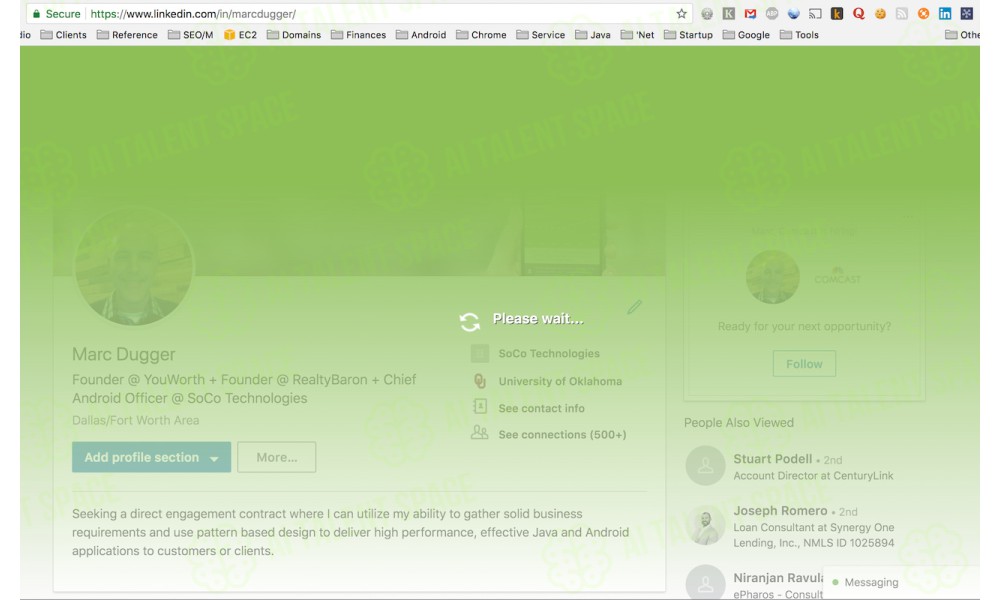The width and height of the screenshot is (1000, 600).
Task: Click the contact info card icon
Action: (480, 407)
